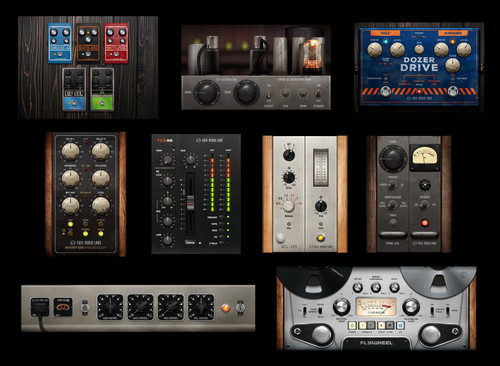Click the lit yellow button on VCL-373

point(320,237)
